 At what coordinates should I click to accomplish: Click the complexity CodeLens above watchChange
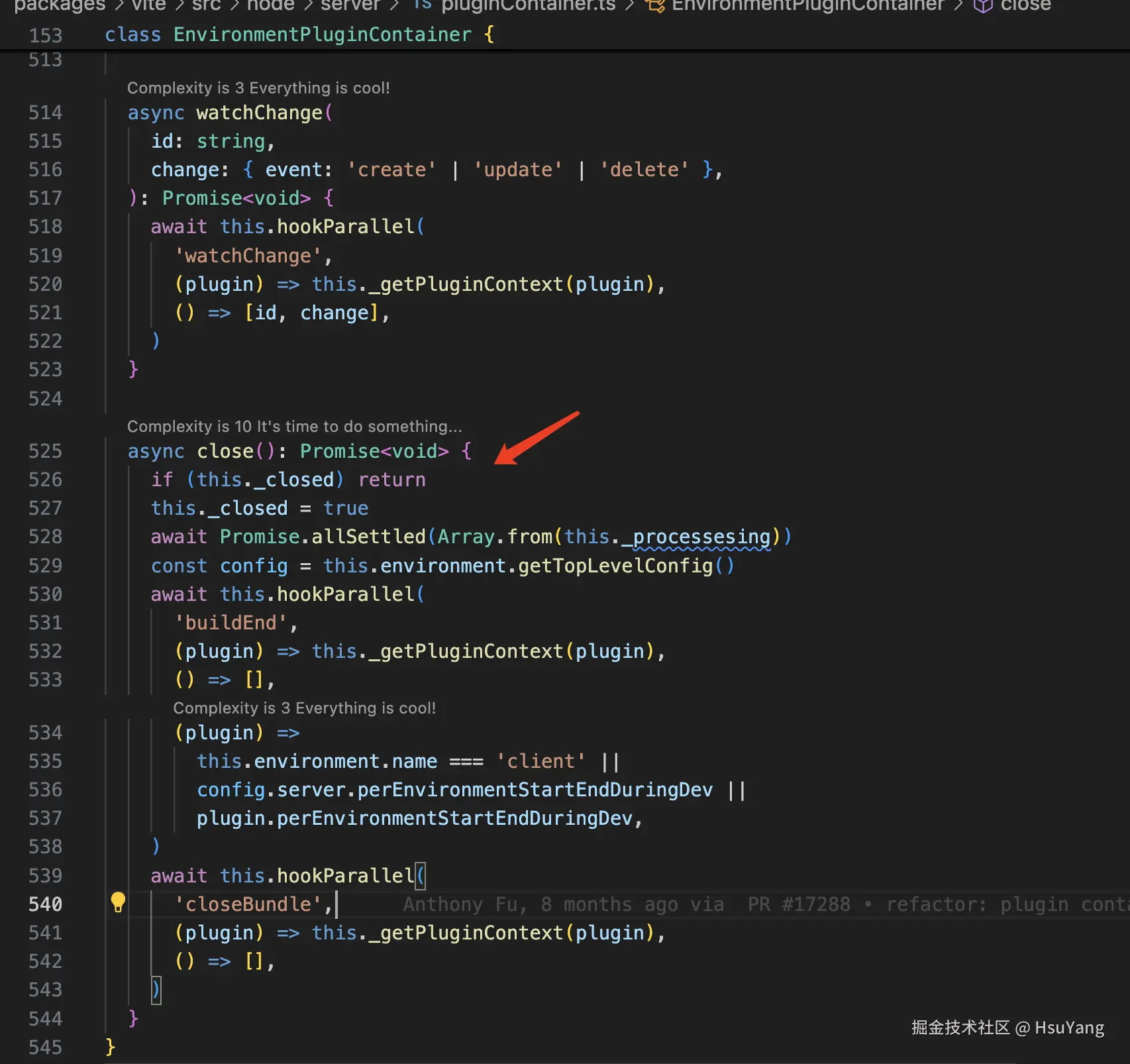258,88
